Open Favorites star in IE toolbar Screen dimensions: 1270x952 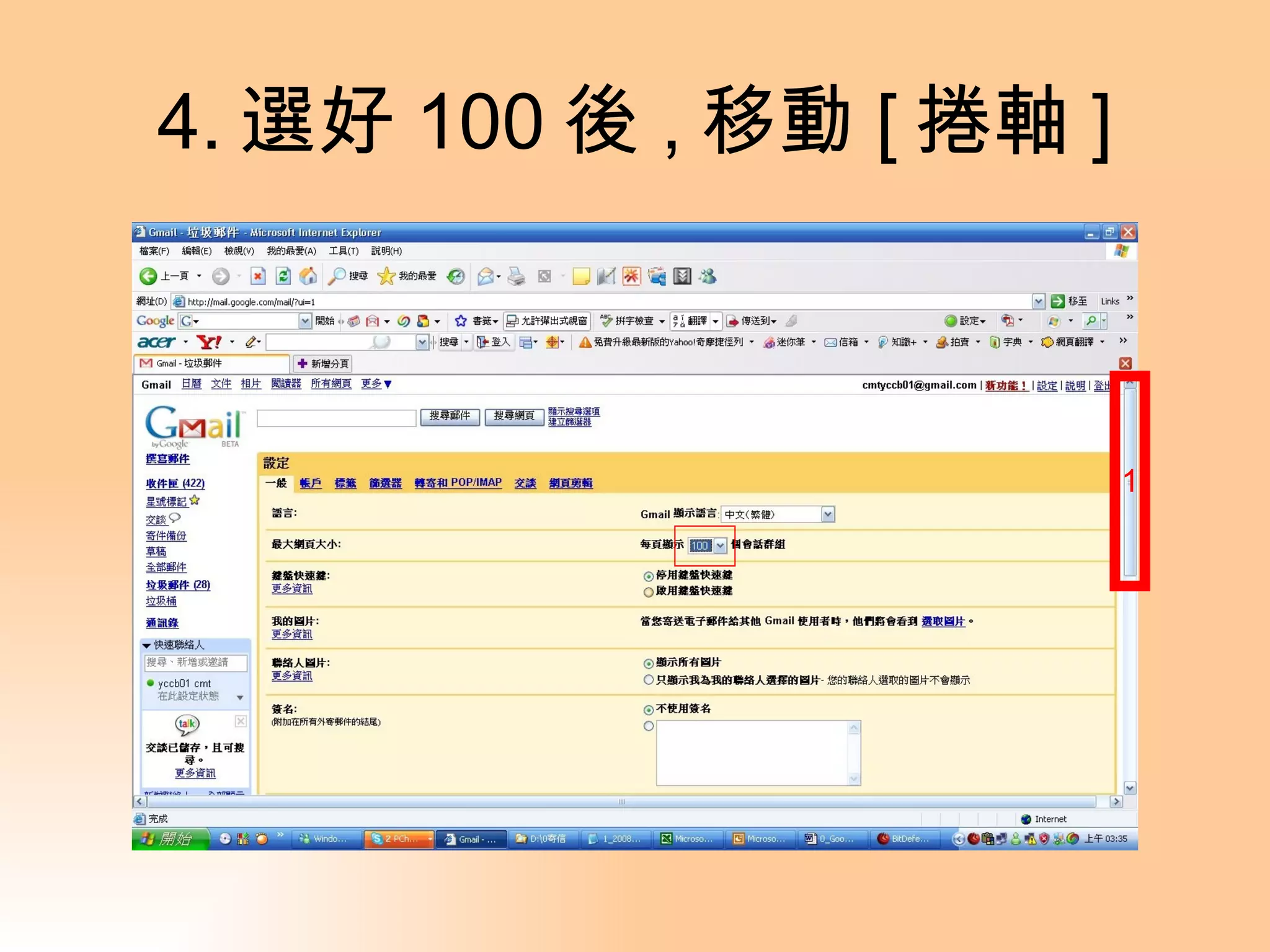click(386, 276)
